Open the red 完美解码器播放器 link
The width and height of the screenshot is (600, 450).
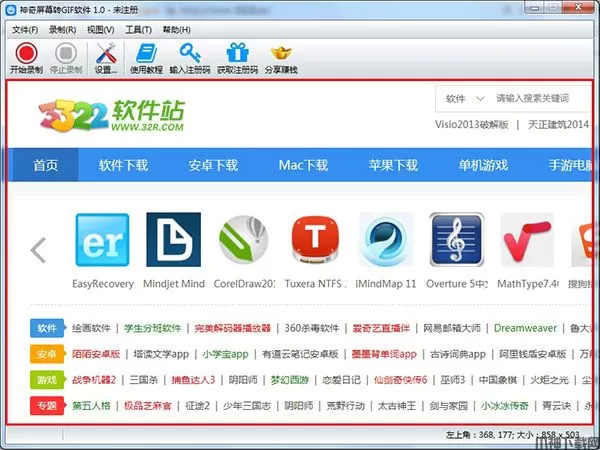pos(232,328)
